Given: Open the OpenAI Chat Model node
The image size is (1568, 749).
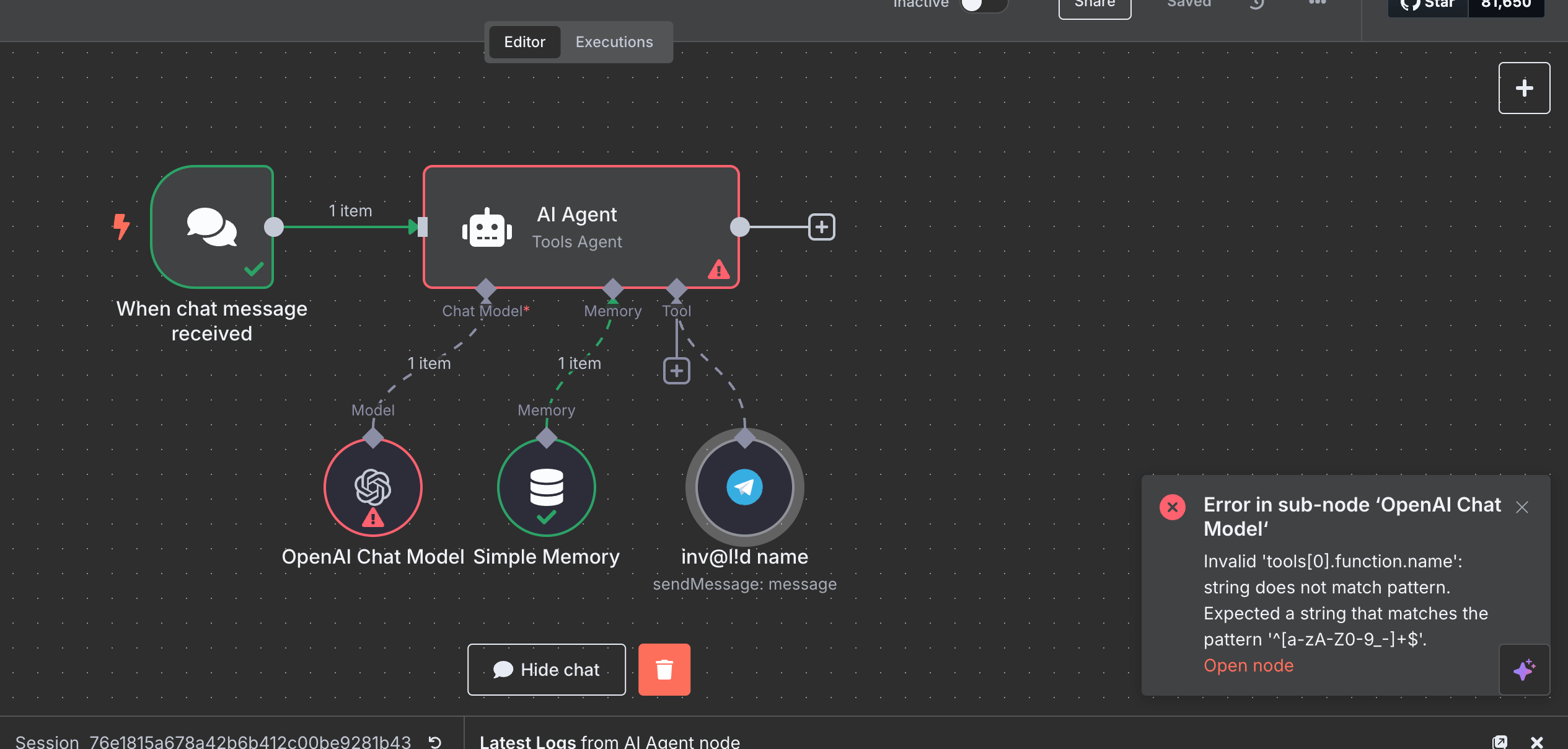Looking at the screenshot, I should pyautogui.click(x=372, y=487).
